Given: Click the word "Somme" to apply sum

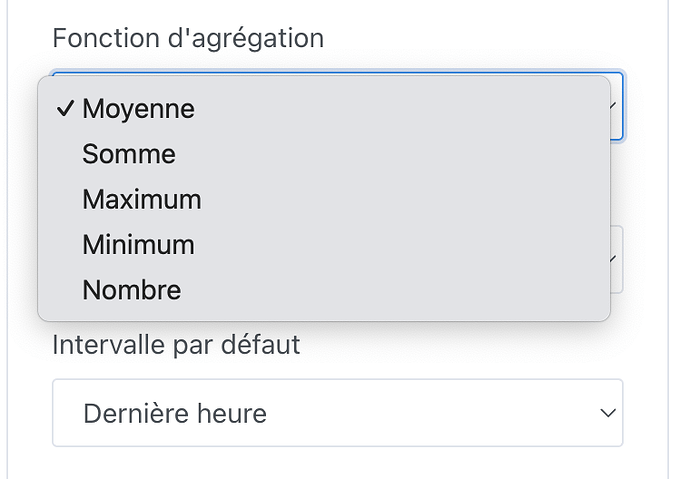Looking at the screenshot, I should coord(129,154).
